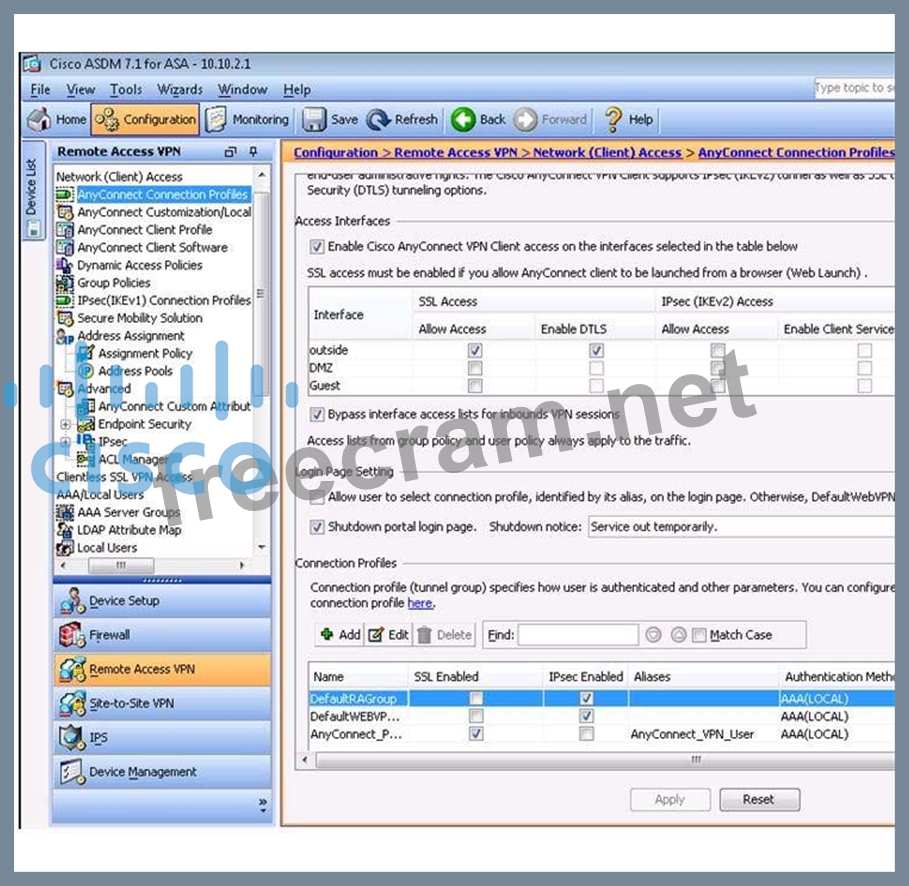Viewport: 909px width, 886px height.
Task: Open Help via question mark icon
Action: point(612,119)
